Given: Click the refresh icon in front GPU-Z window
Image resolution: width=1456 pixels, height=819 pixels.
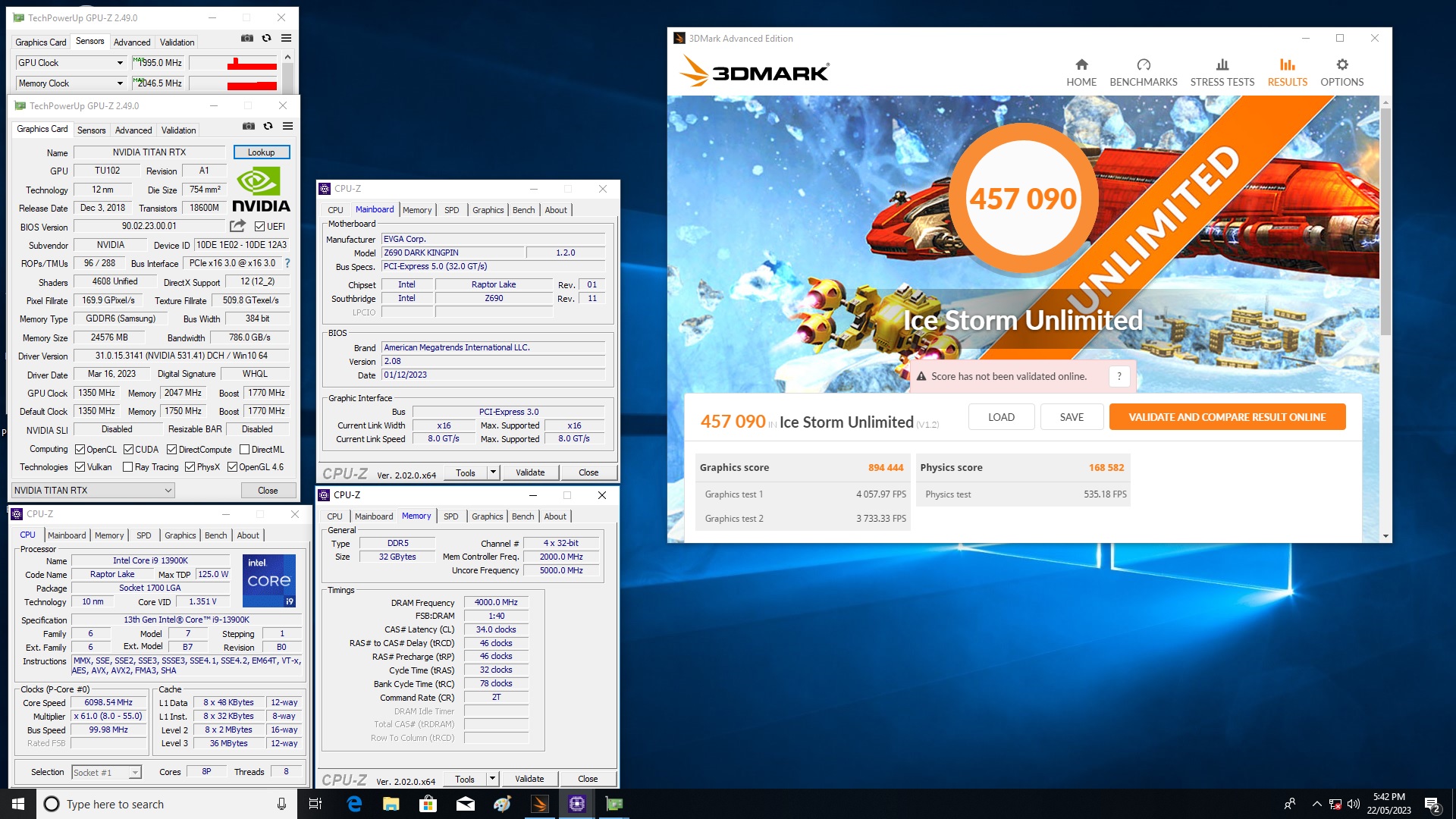Looking at the screenshot, I should click(x=268, y=126).
